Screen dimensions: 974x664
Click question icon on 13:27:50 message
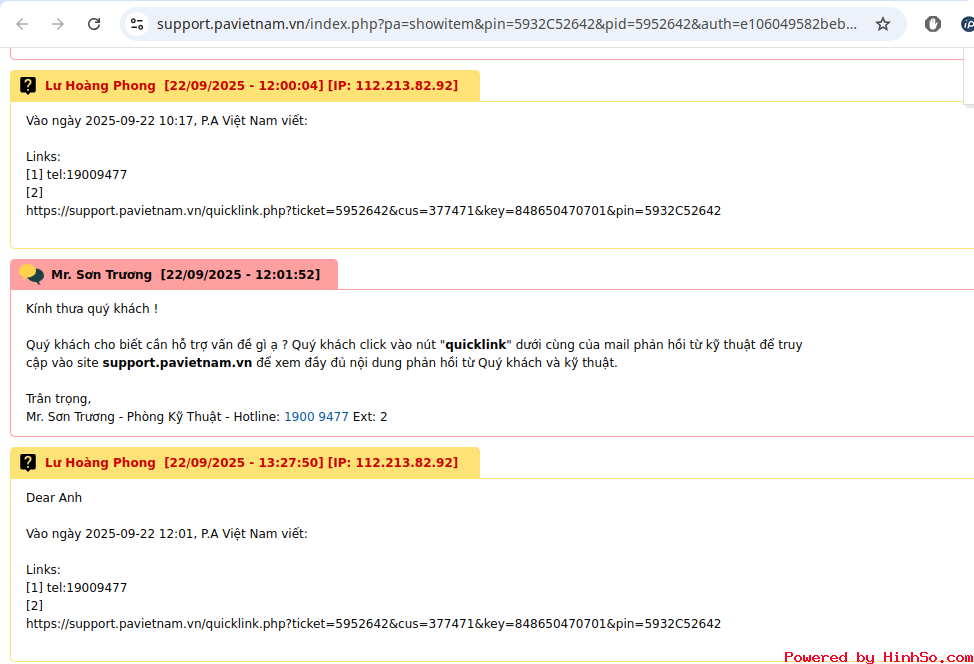(28, 463)
